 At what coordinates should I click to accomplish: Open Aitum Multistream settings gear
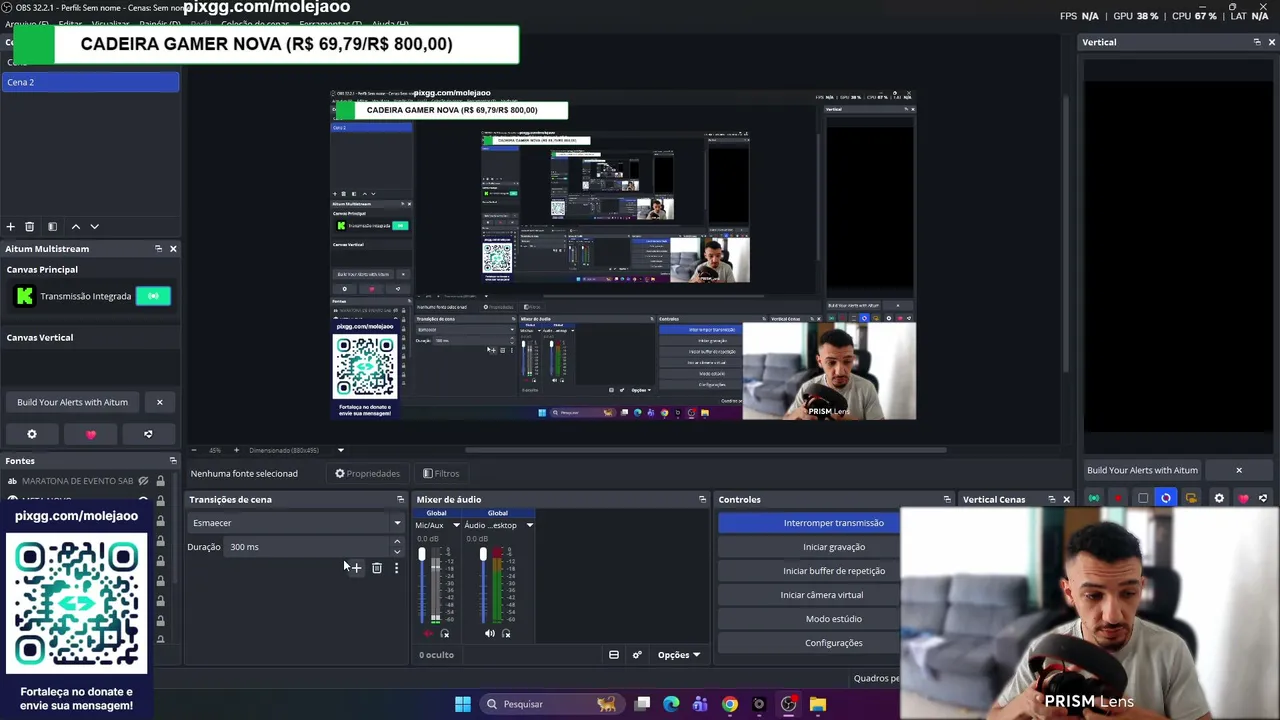[32, 434]
